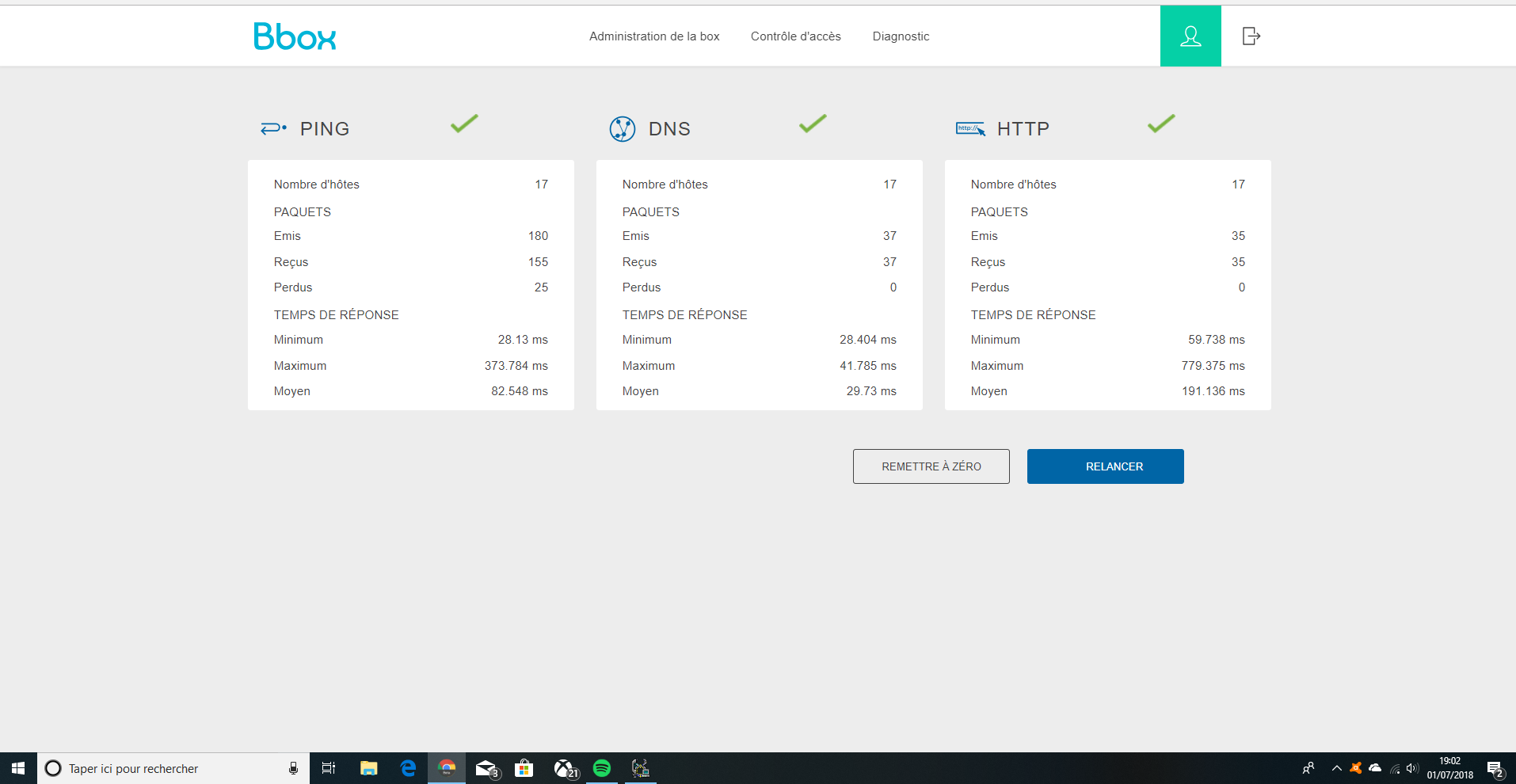This screenshot has height=784, width=1516.
Task: Click PING lost packets value 25
Action: (x=541, y=287)
